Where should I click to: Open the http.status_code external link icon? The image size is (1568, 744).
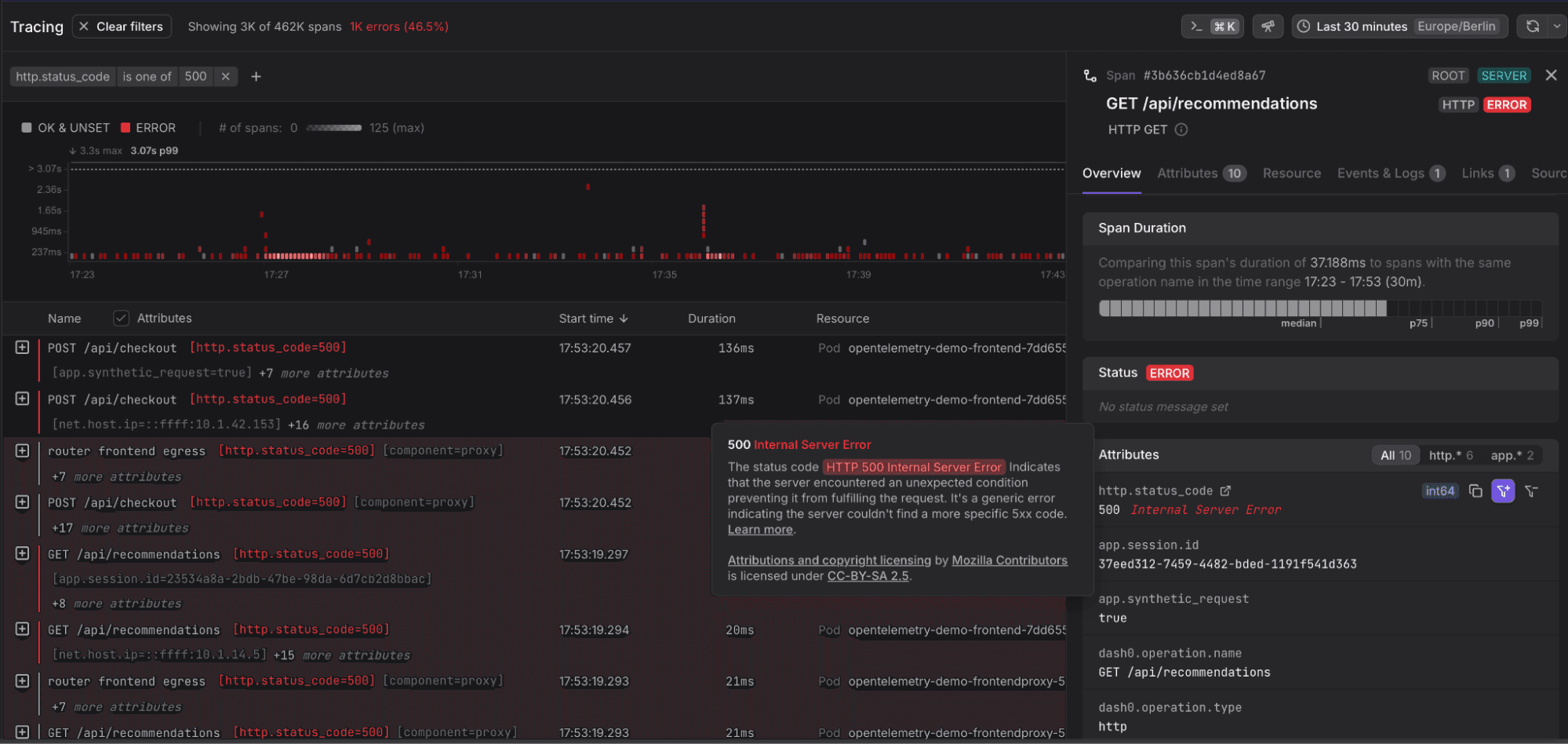[x=1225, y=491]
